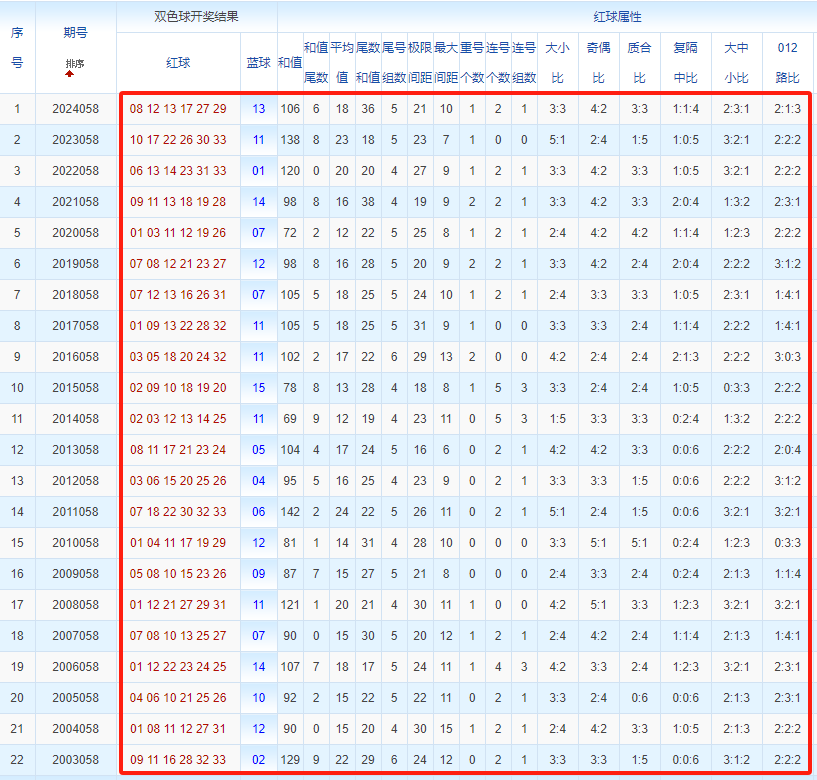
Task: Click the 序号 column header
Action: pos(17,47)
